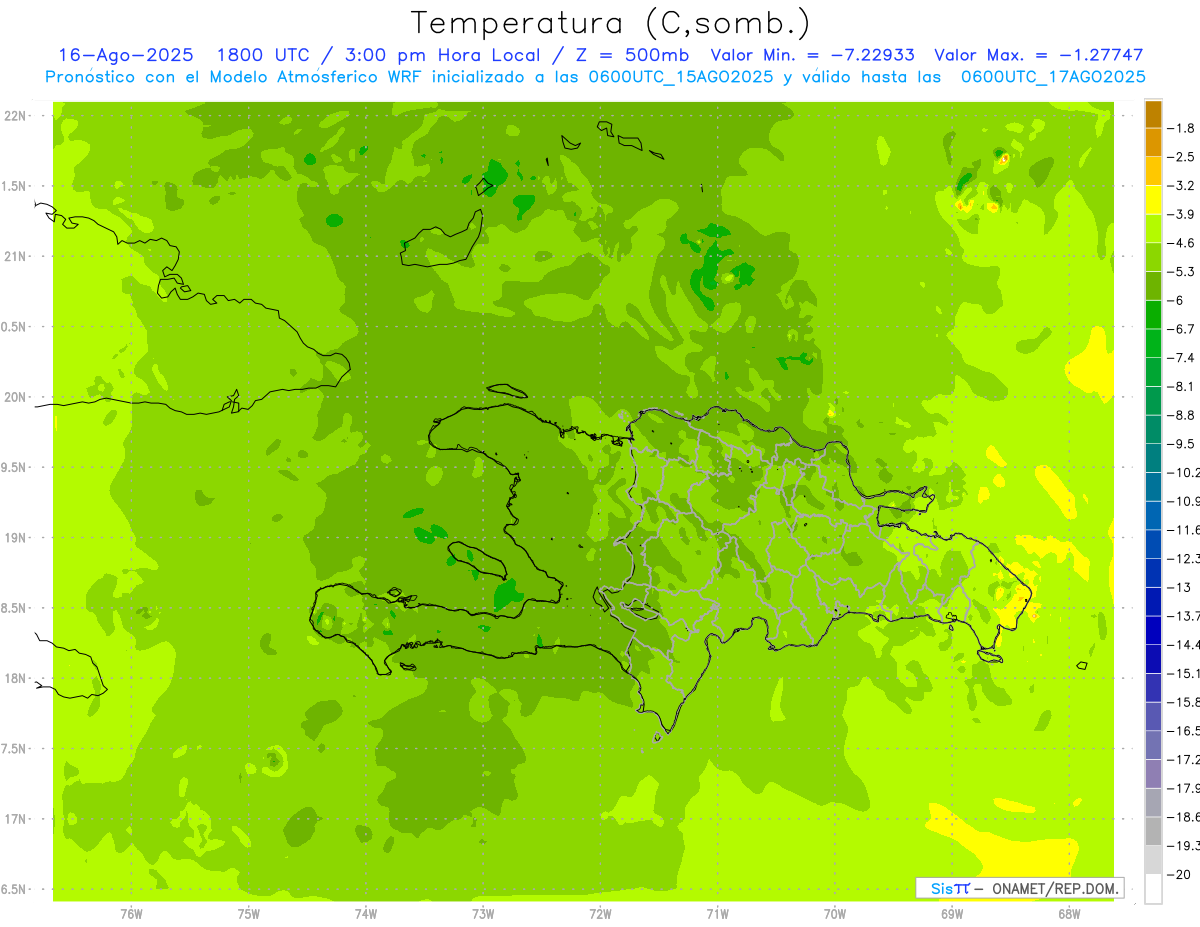The image size is (1200, 927).
Task: Click the blue swatch between -12.3 and -13
Action: pos(1153,573)
